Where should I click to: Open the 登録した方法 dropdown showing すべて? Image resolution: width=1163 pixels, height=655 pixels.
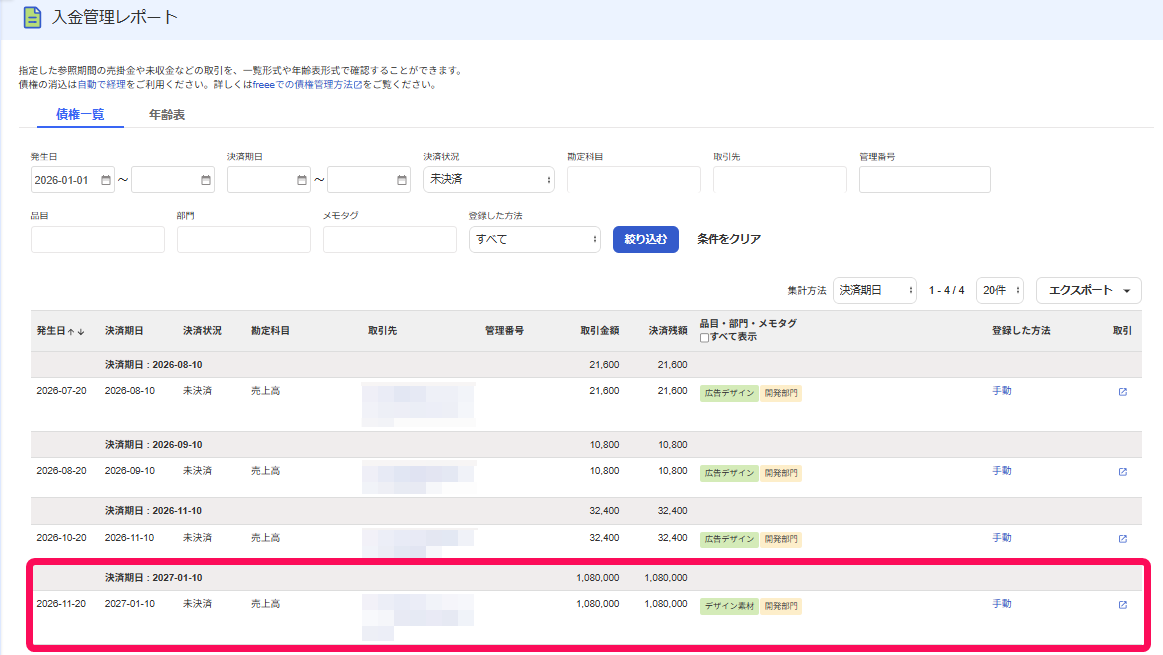pyautogui.click(x=535, y=240)
